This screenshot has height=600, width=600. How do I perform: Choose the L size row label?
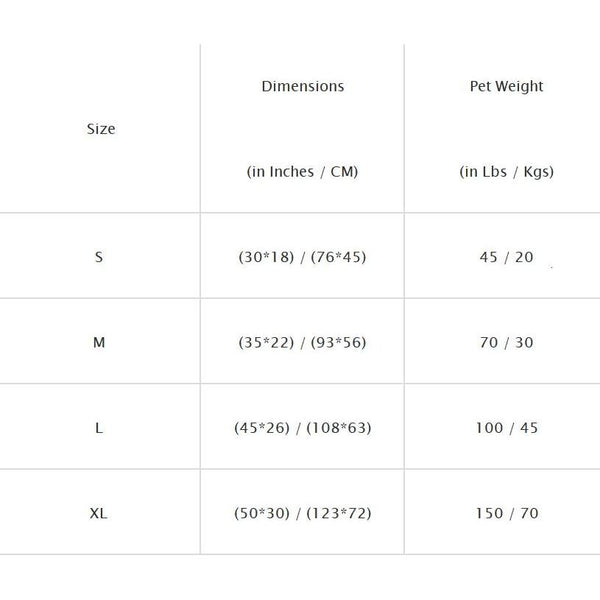point(99,428)
